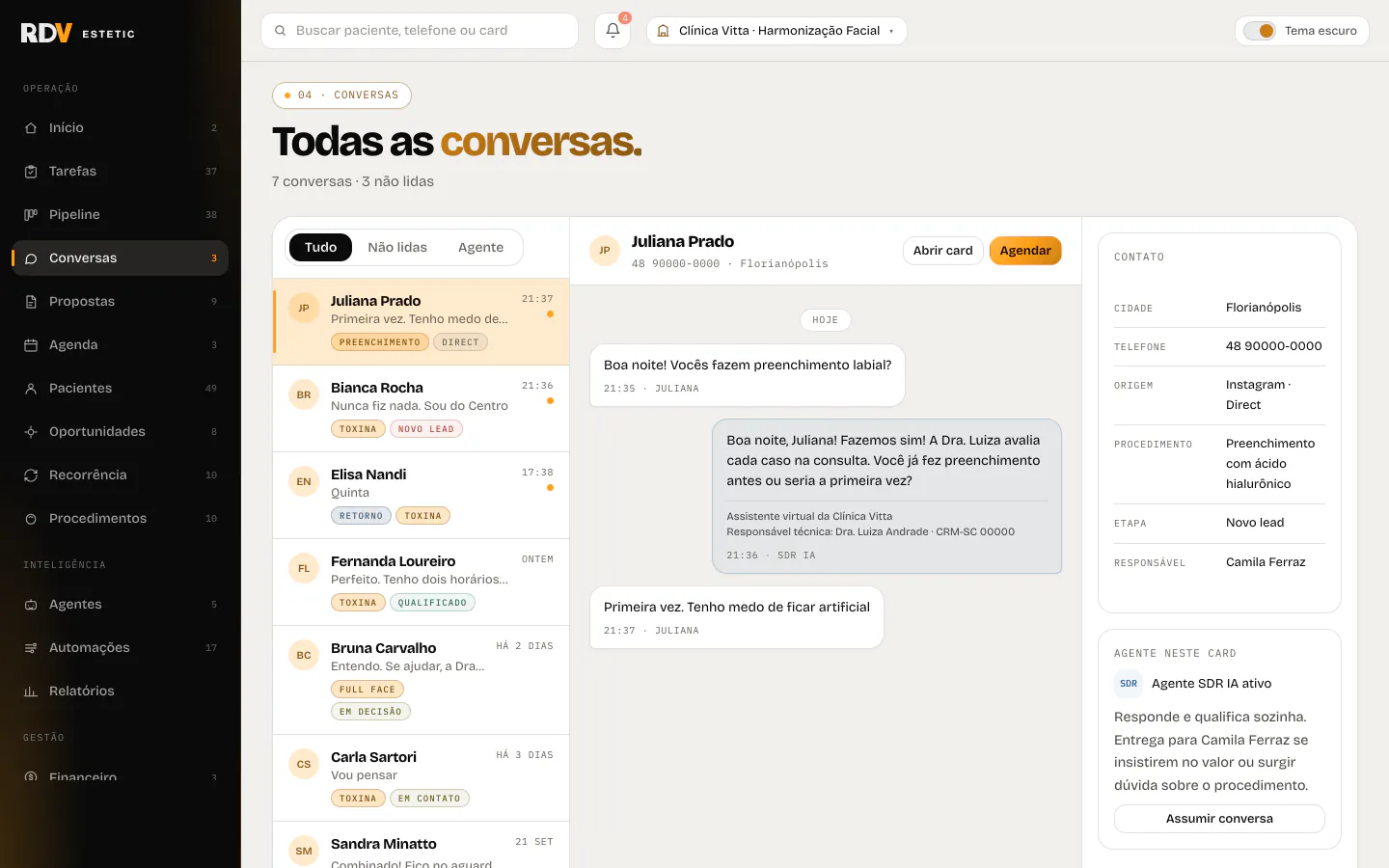This screenshot has height=868, width=1389.
Task: Open the Propostas document icon
Action: point(31,301)
